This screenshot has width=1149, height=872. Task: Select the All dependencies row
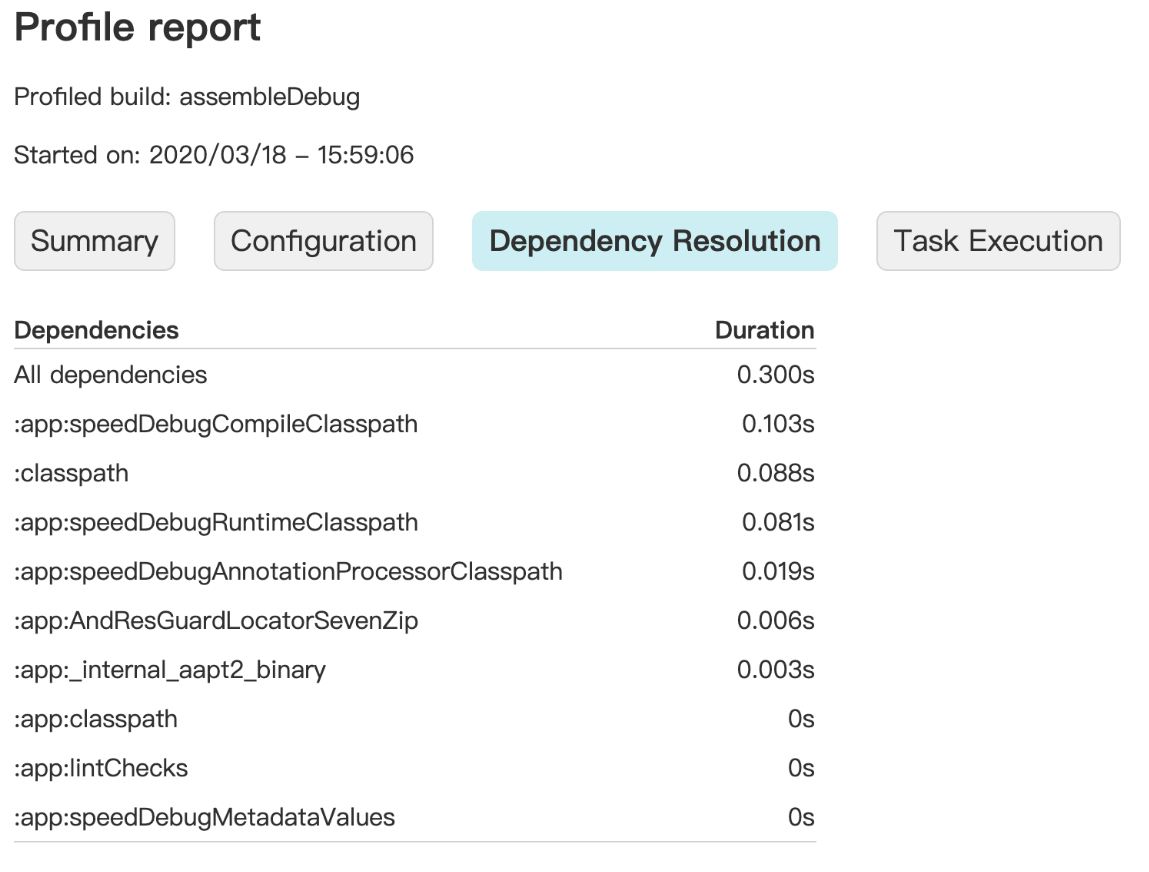point(110,374)
